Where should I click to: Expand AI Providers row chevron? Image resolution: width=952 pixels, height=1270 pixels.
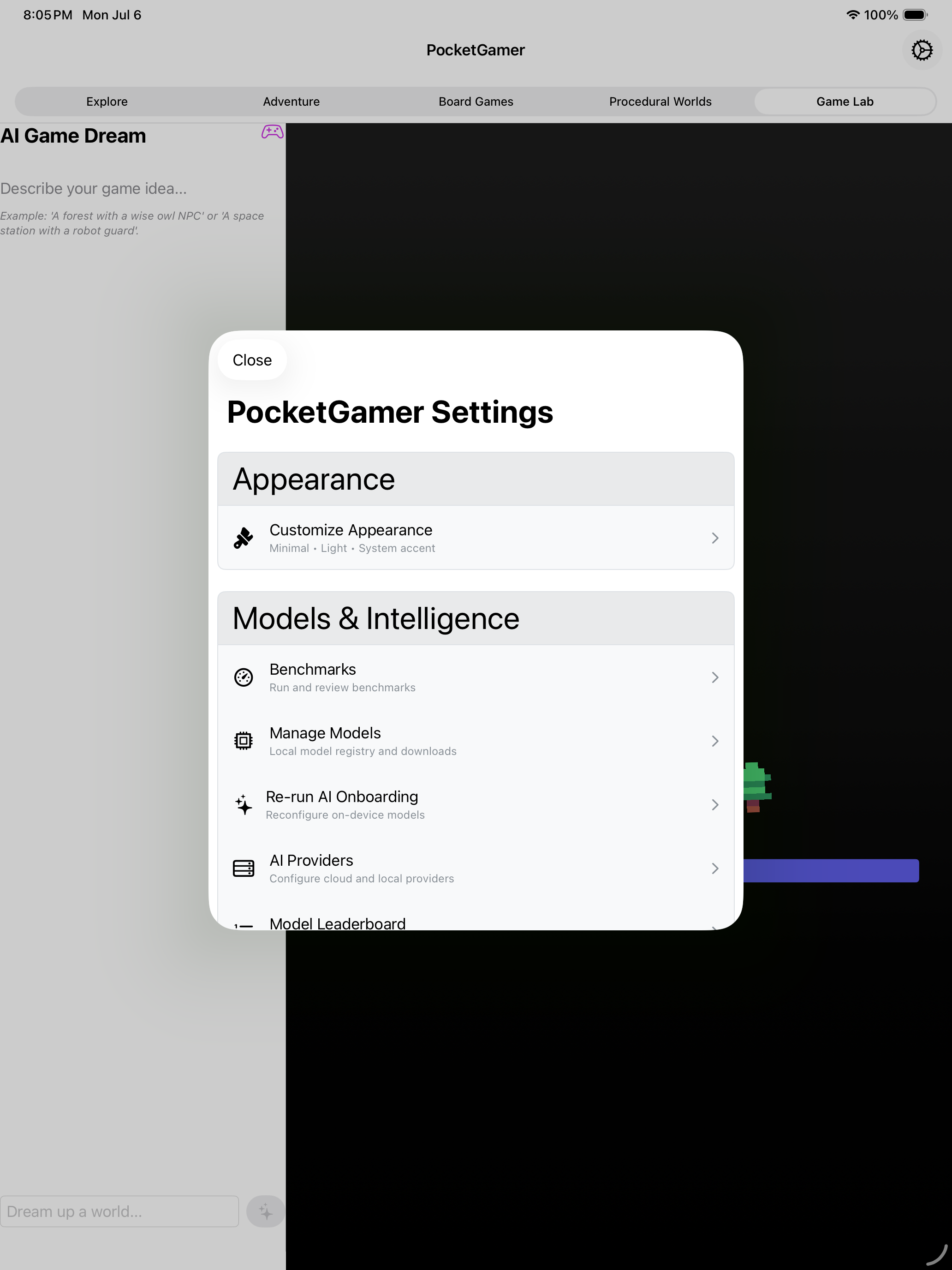click(x=715, y=869)
